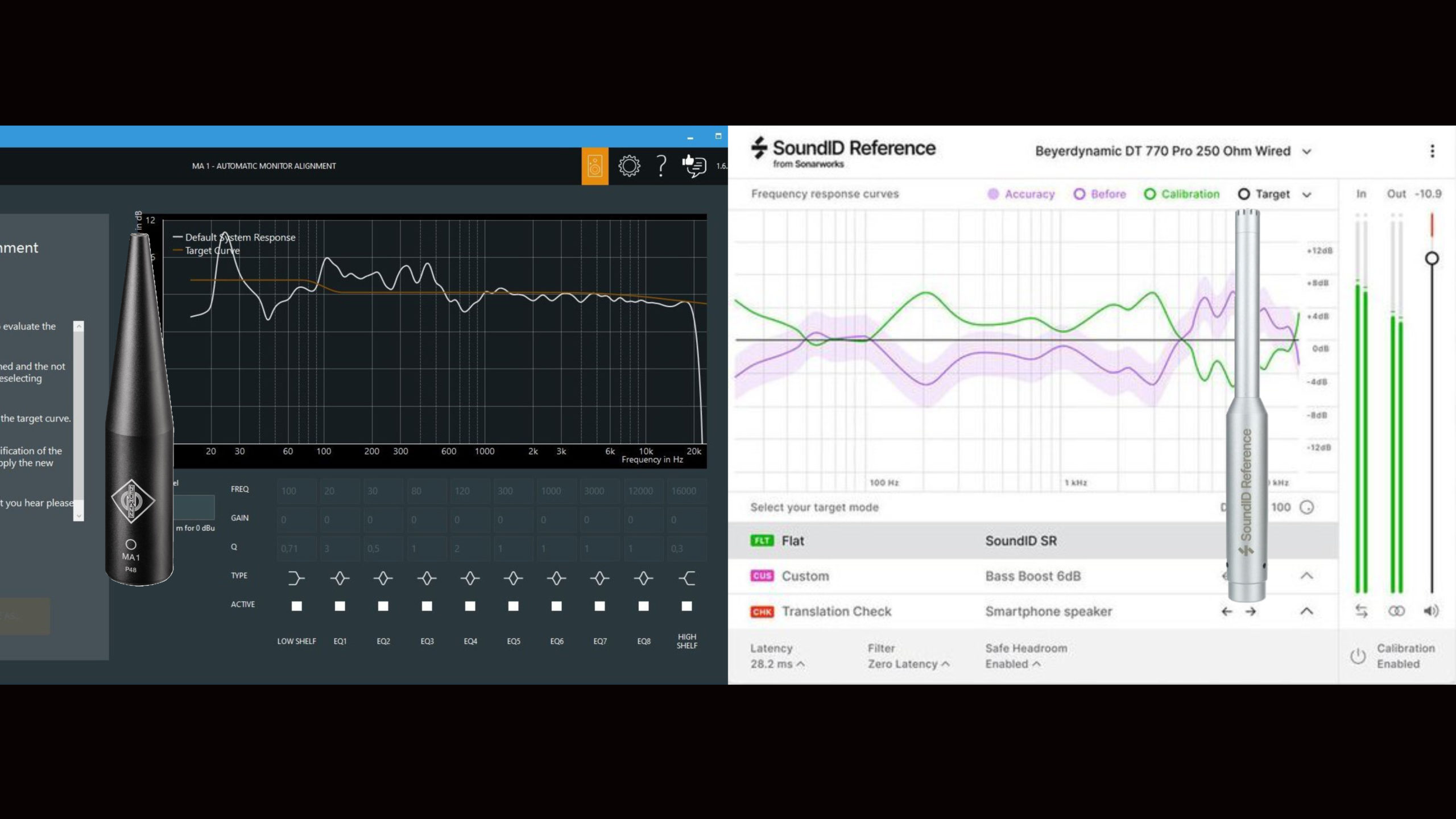This screenshot has height=819, width=1456.
Task: Click the MA 1 text panel scrollbar down arrow
Action: [x=78, y=516]
